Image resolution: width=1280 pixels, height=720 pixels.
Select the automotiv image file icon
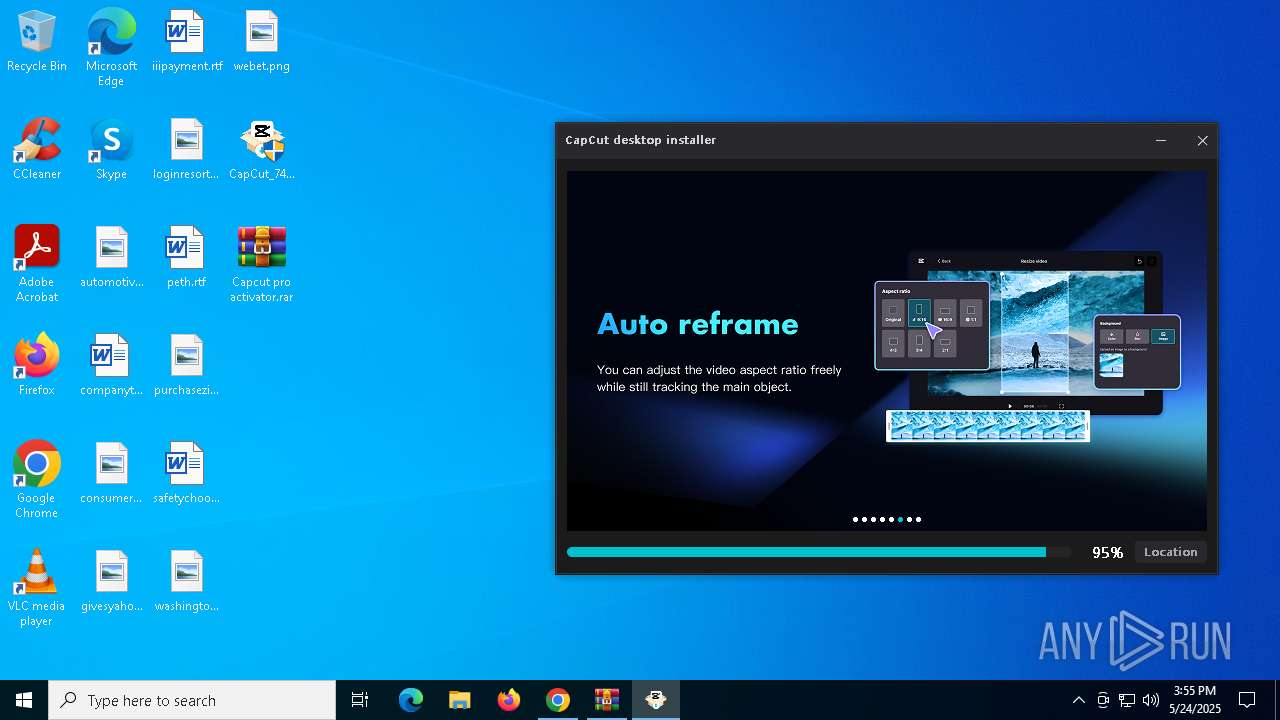(111, 258)
